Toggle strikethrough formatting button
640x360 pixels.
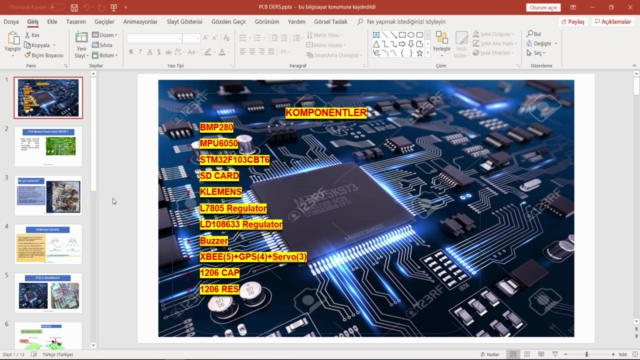[x=168, y=52]
